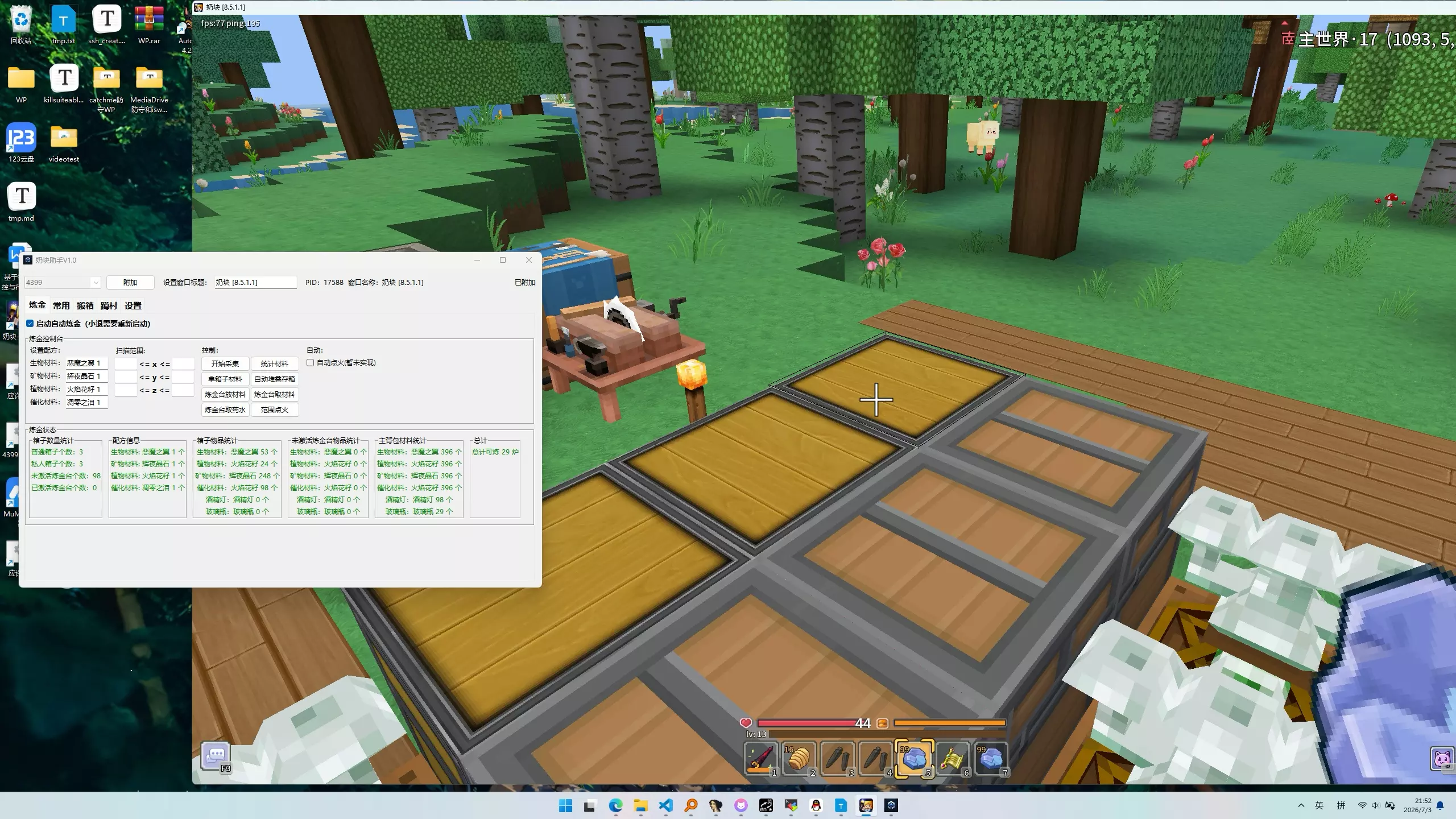This screenshot has height=819, width=1456.
Task: Select the highlighted blue crystal in slot 5
Action: [914, 758]
